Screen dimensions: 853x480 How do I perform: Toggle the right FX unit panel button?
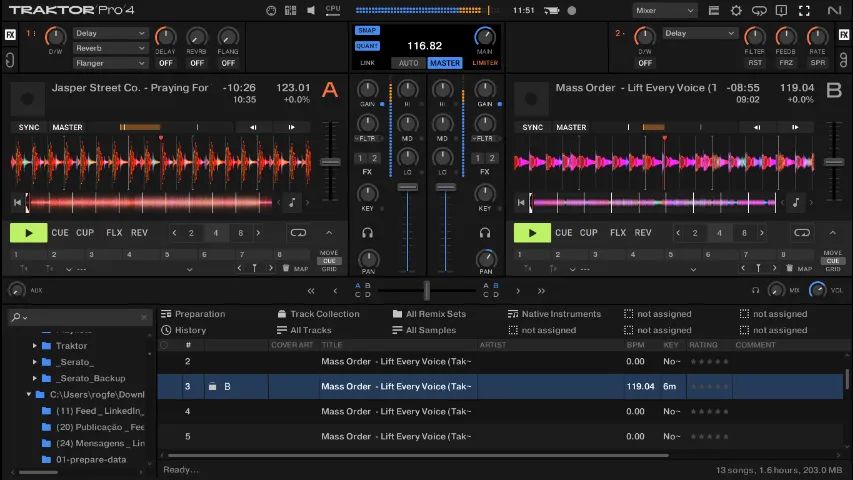pyautogui.click(x=843, y=35)
